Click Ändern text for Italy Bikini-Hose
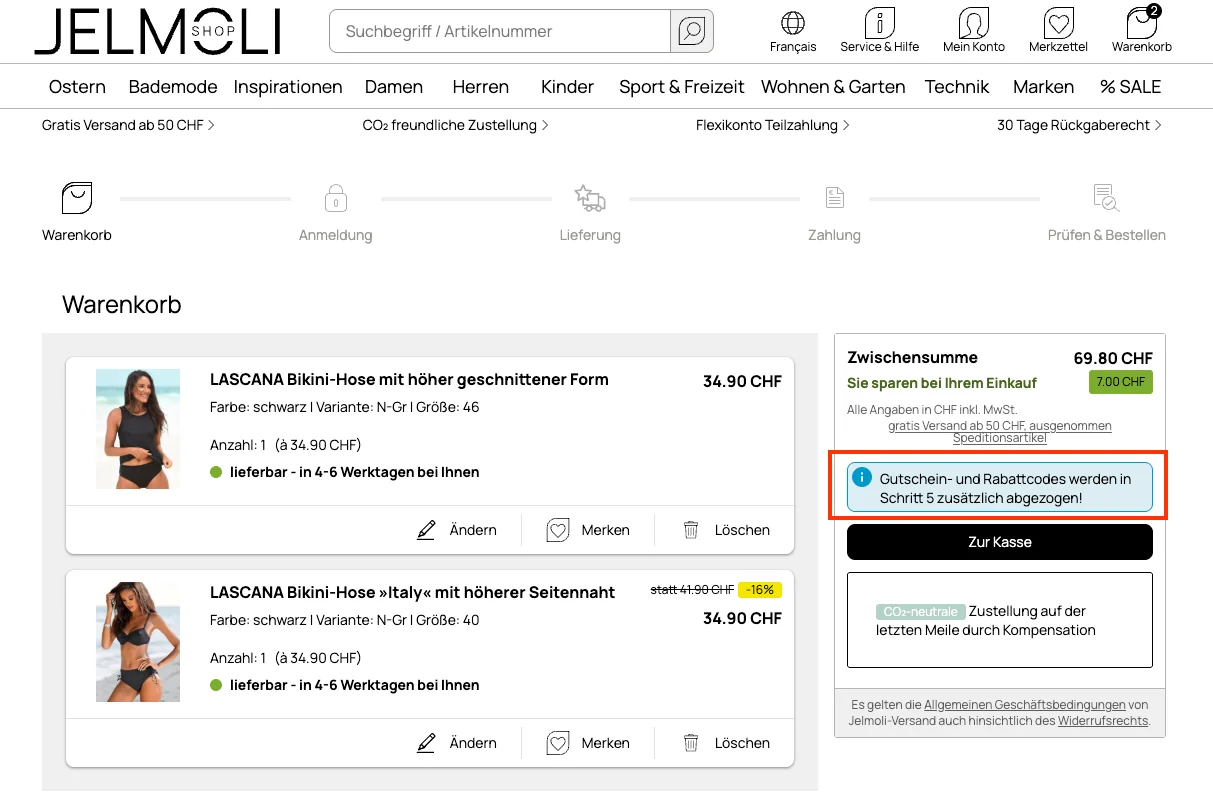Screen dimensions: 1213x806 [473, 743]
